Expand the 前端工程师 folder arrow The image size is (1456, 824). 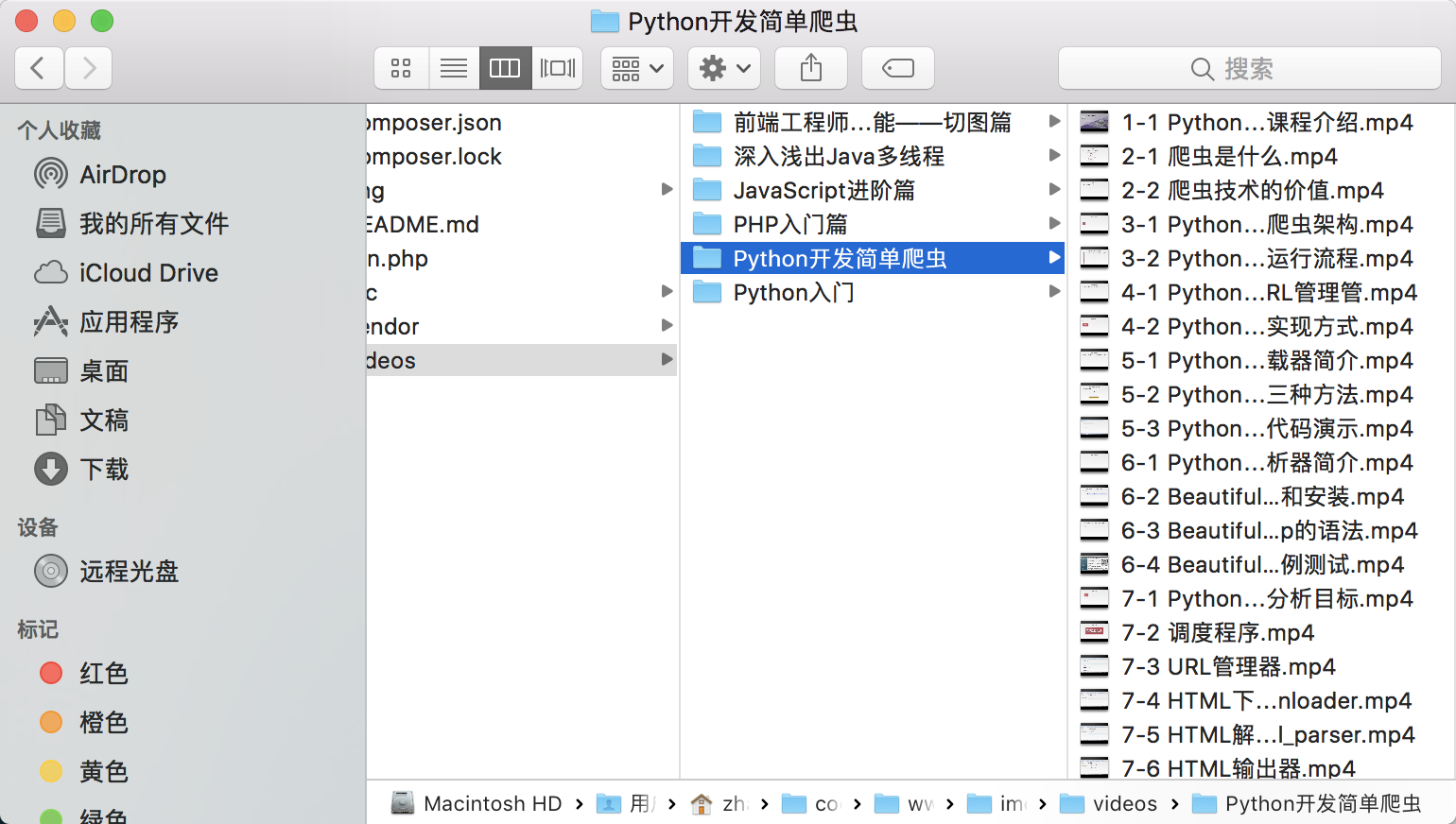pos(1054,121)
